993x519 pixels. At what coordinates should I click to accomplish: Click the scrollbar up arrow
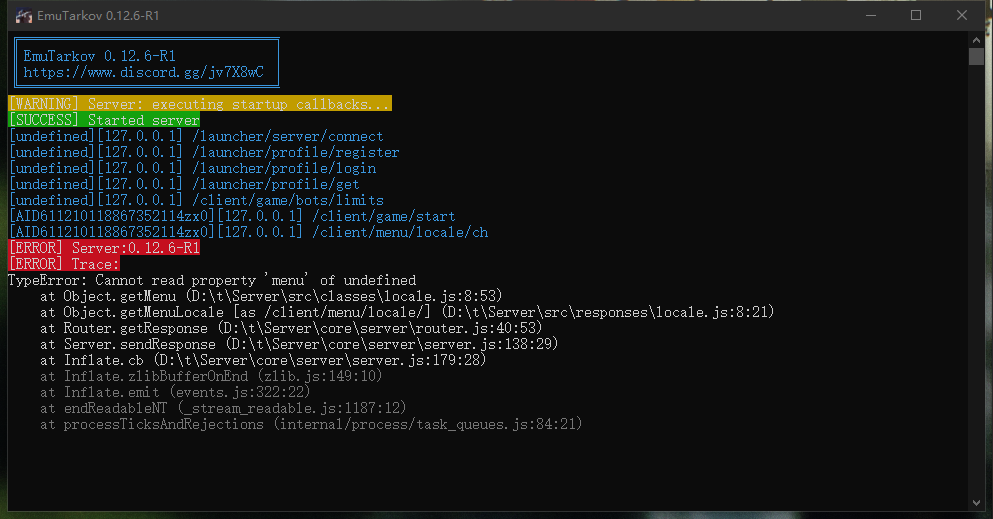point(976,39)
